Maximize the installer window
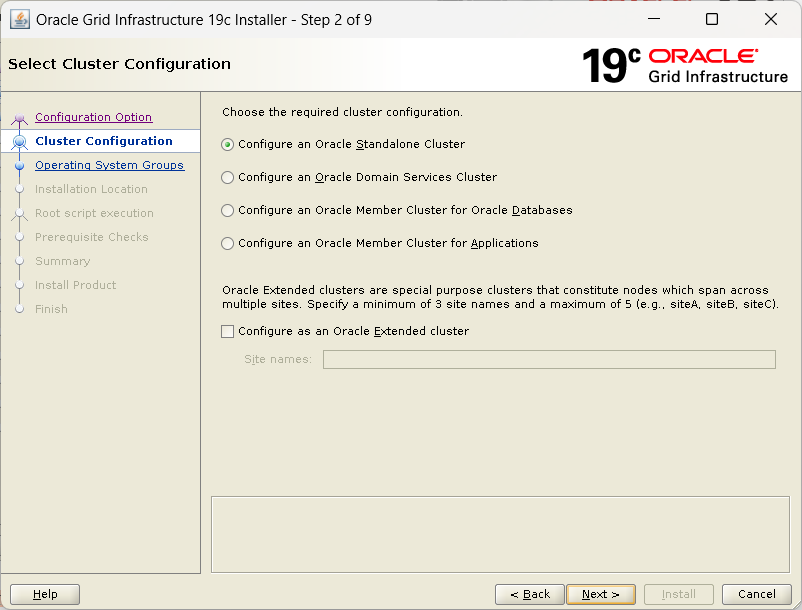Screen dimensions: 802x610 (x=712, y=19)
